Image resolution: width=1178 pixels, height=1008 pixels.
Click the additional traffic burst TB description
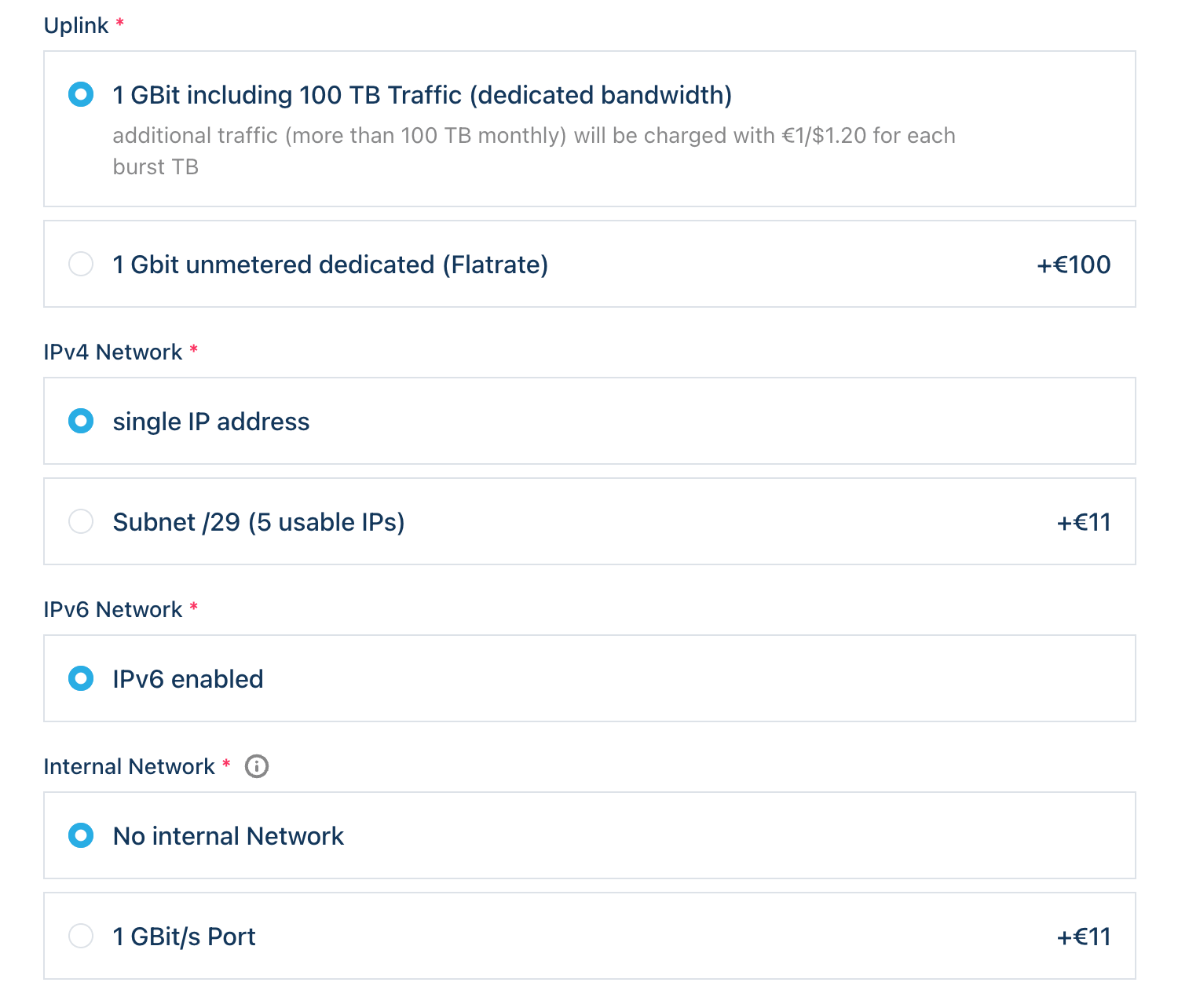[x=534, y=151]
